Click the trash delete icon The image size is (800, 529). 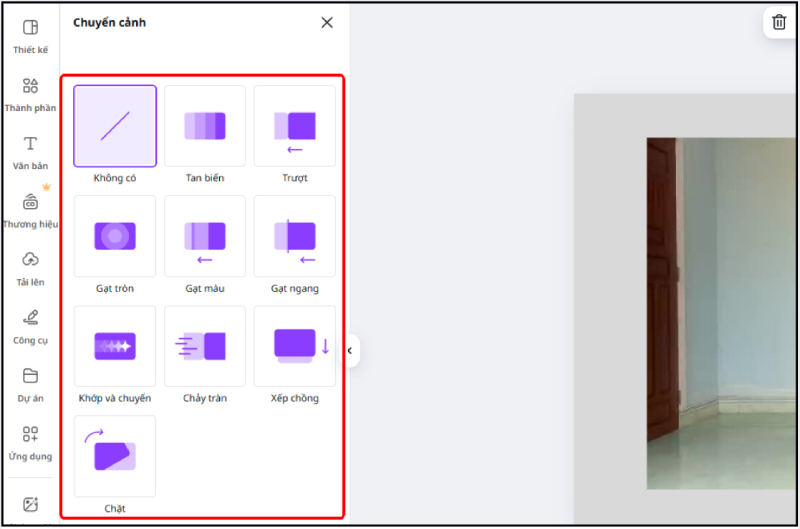(779, 22)
